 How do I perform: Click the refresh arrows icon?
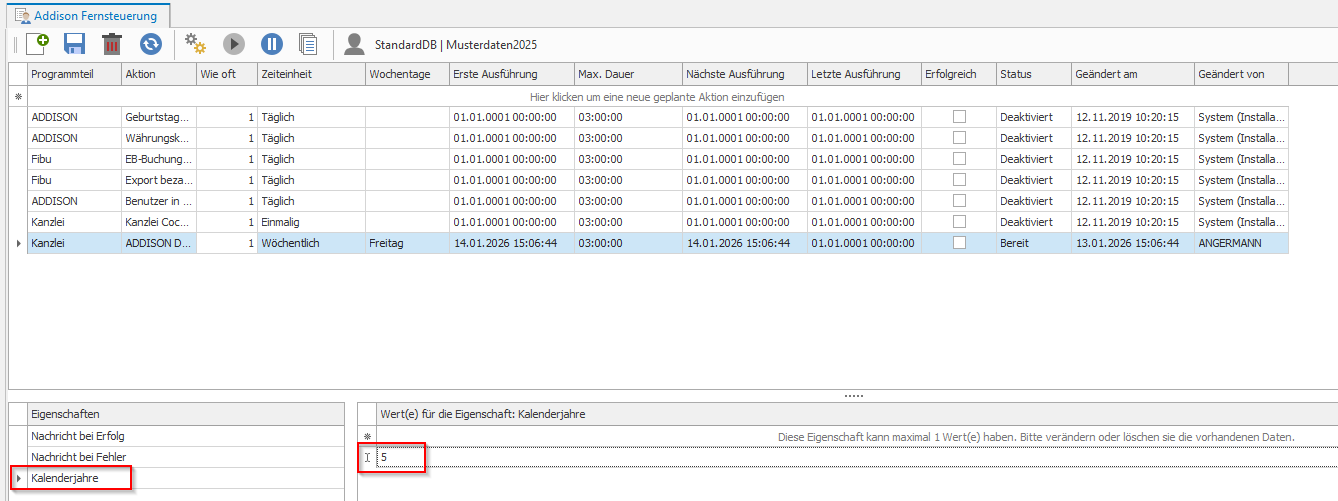(x=150, y=44)
